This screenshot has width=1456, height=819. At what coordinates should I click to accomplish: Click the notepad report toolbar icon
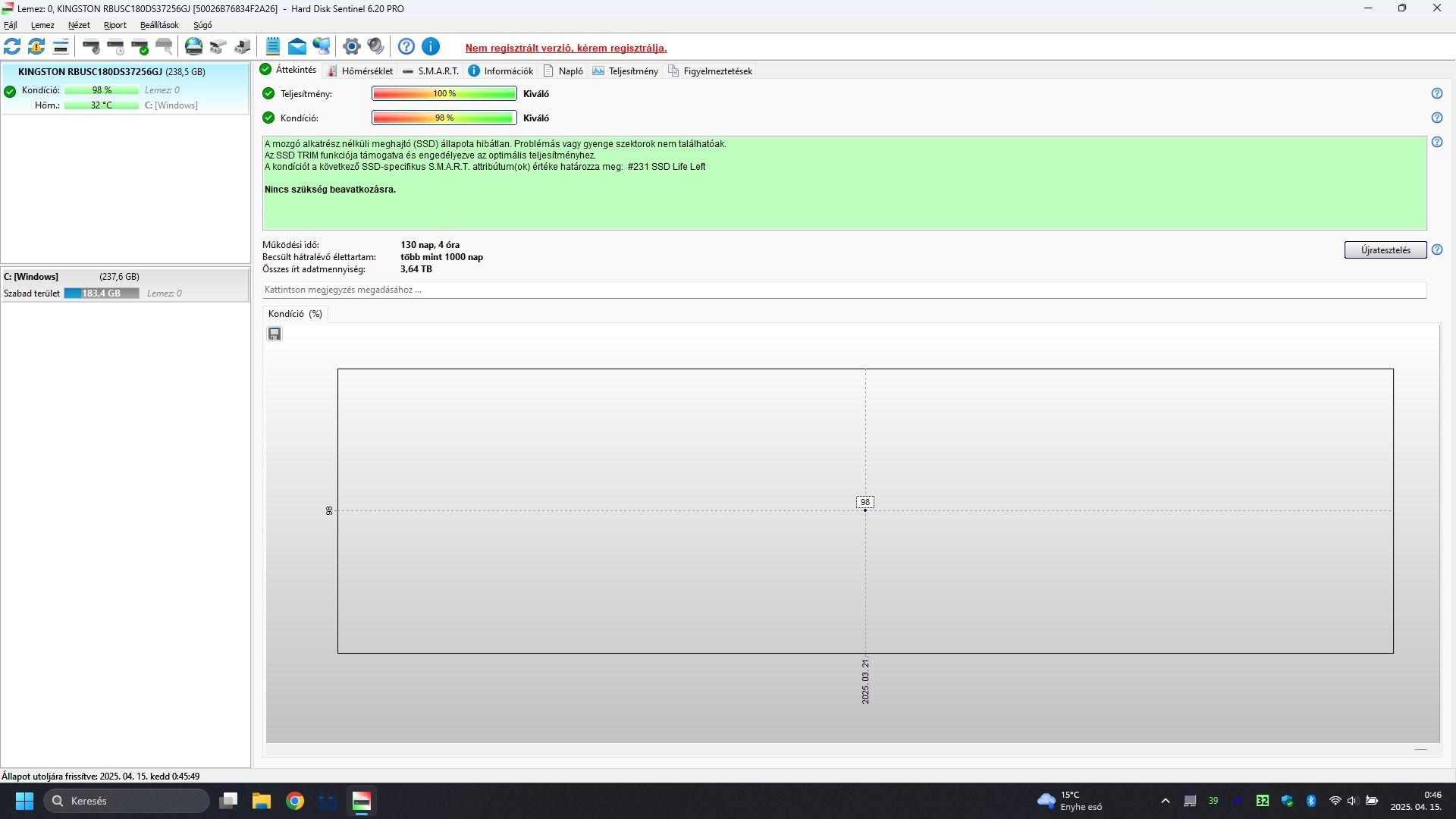[273, 46]
